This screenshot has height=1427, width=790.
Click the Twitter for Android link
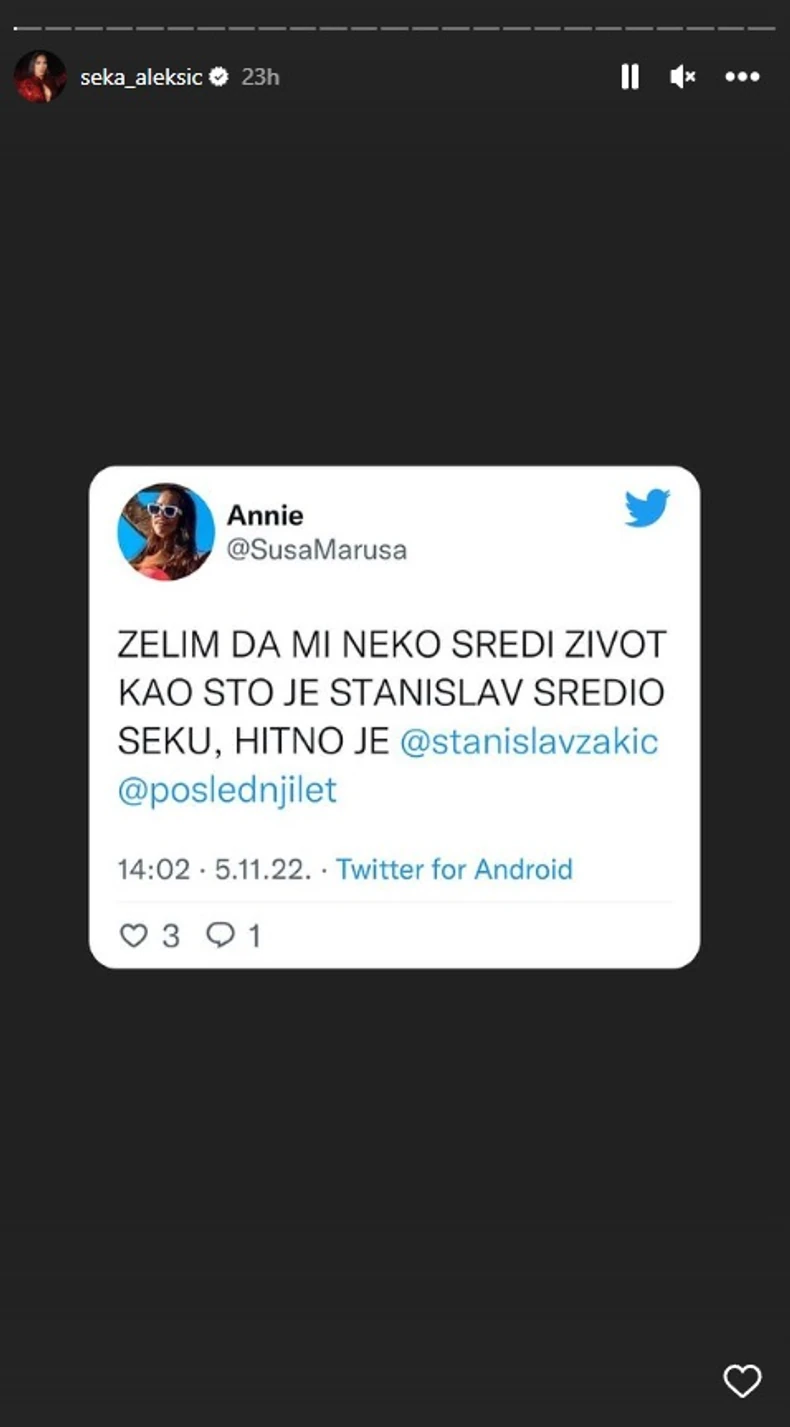click(x=454, y=869)
